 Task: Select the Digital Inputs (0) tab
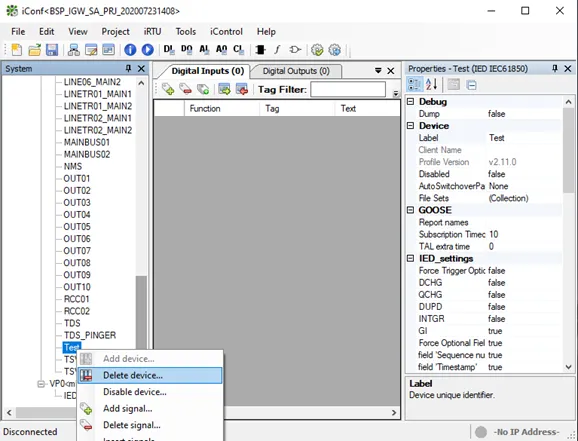(208, 71)
